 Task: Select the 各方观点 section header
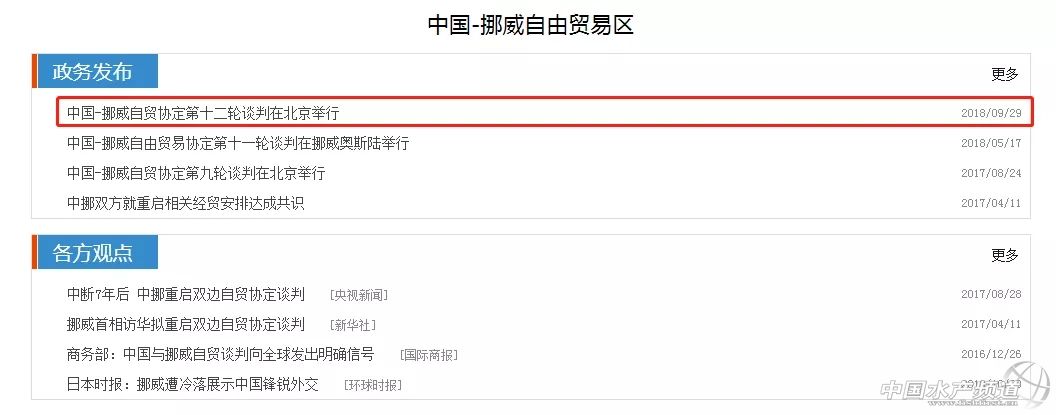point(92,253)
